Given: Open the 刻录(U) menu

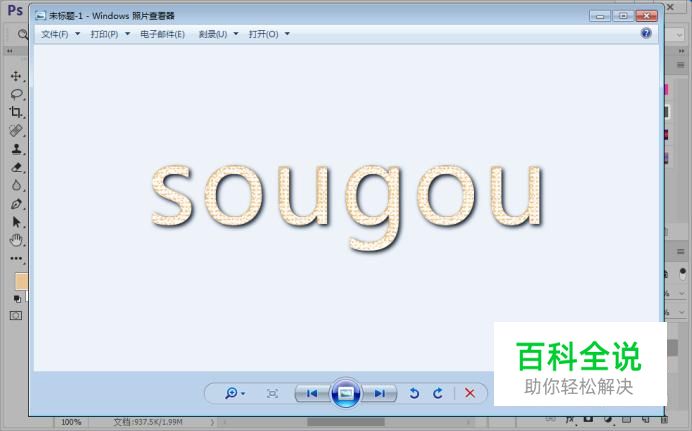Looking at the screenshot, I should coord(213,34).
